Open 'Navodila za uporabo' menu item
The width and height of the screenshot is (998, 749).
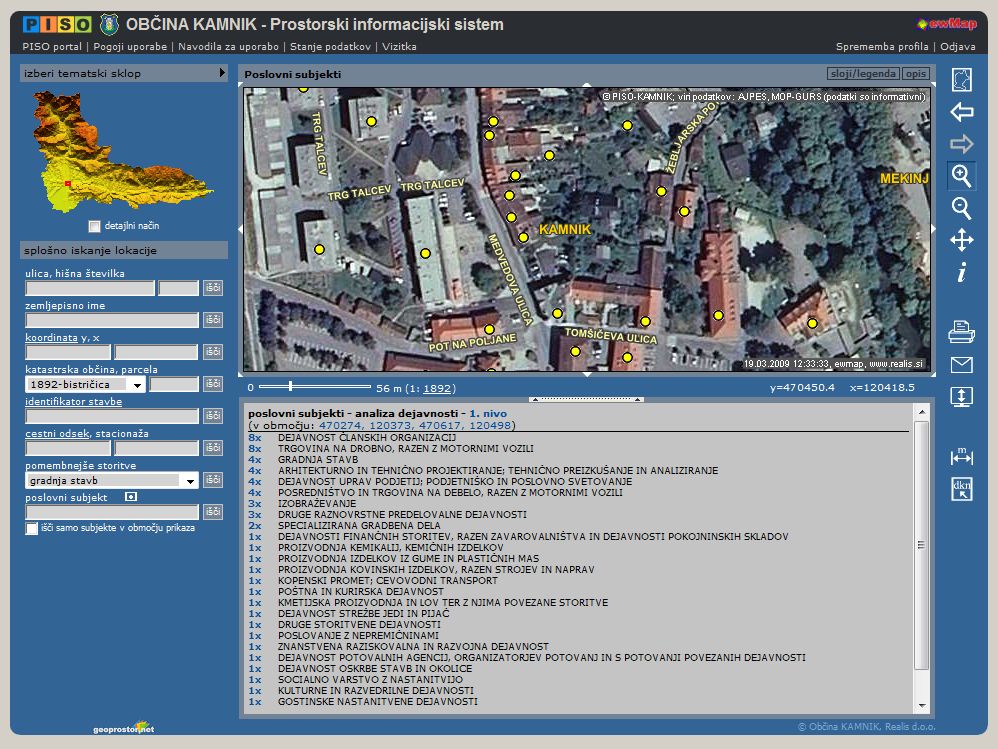click(x=228, y=46)
